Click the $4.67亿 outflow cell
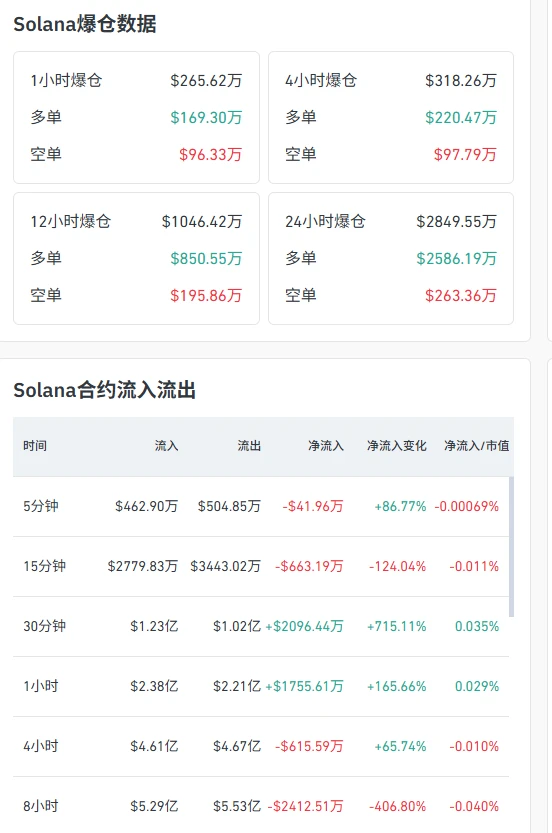Viewport: 552px width, 833px height. (x=237, y=746)
